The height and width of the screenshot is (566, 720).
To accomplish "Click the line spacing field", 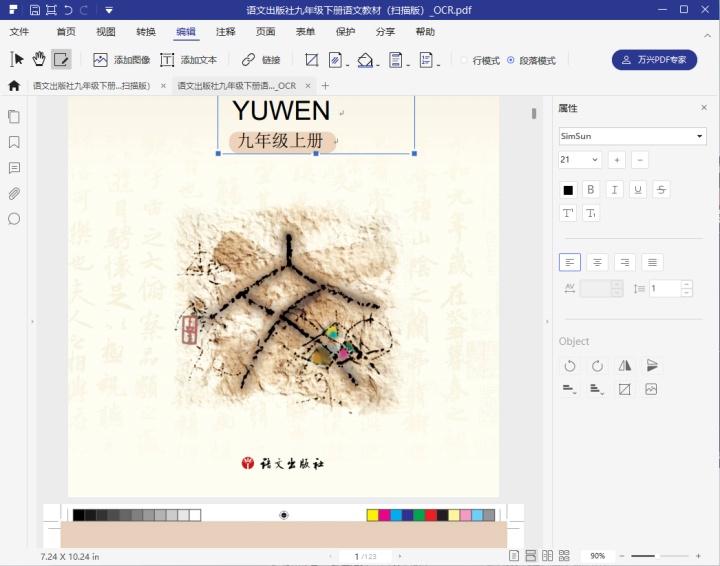I will [665, 289].
